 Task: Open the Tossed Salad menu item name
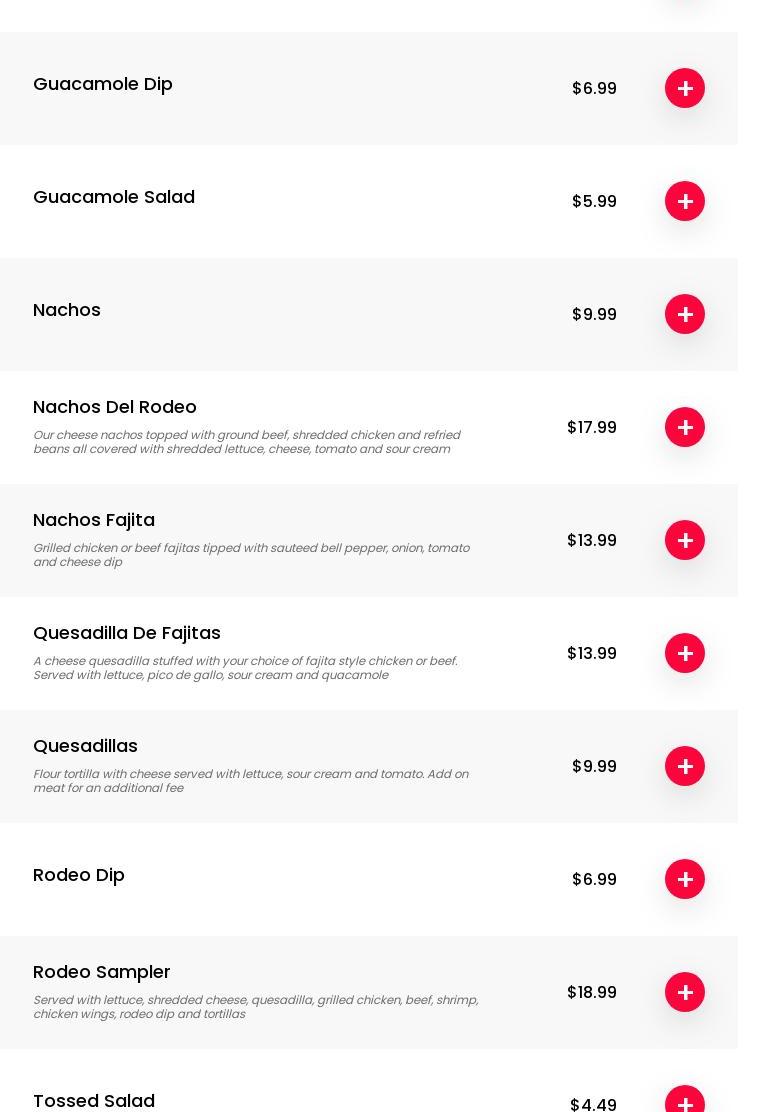coord(94,1101)
